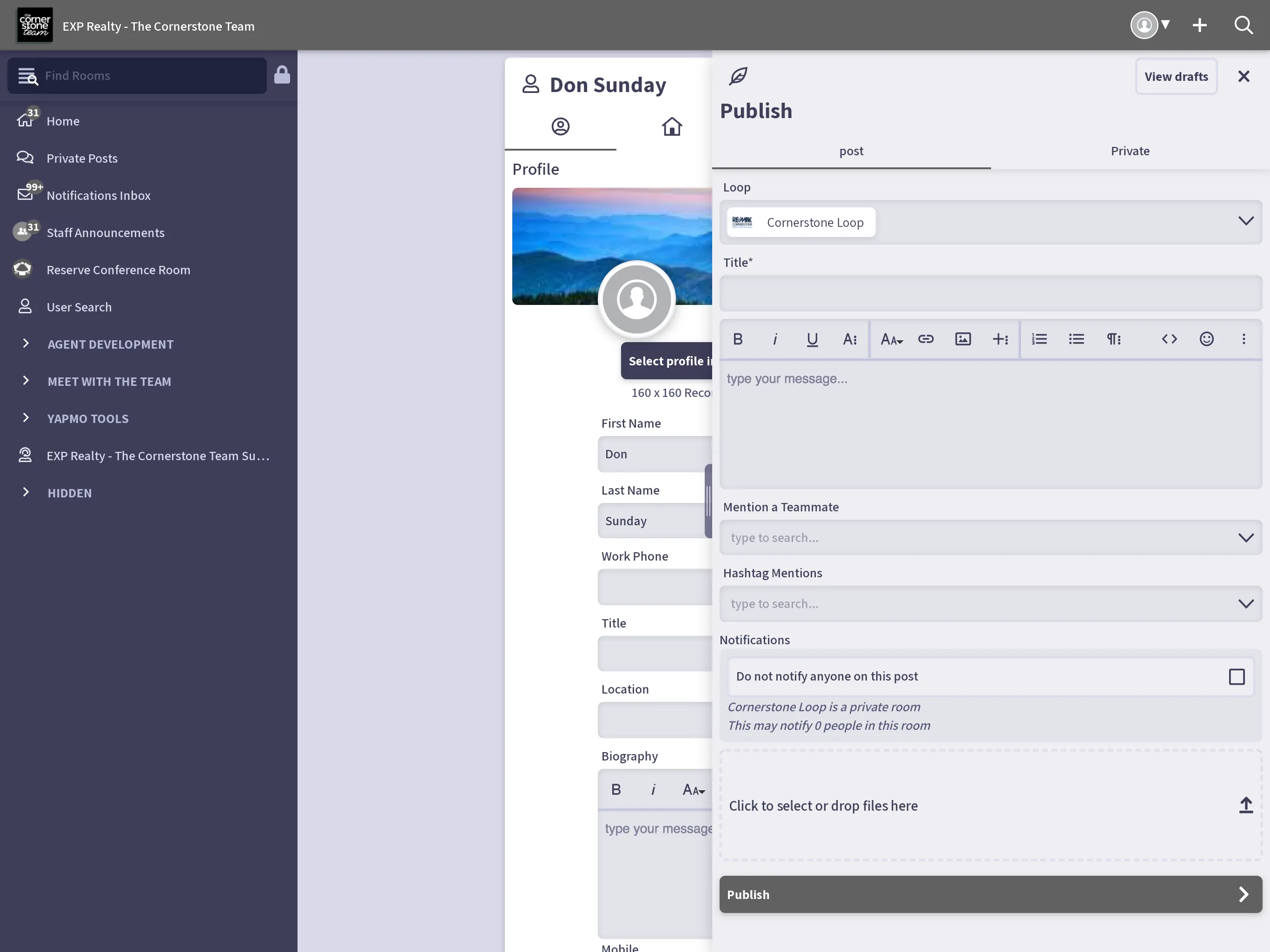Click to select or drop files area
The height and width of the screenshot is (952, 1270).
tap(991, 806)
